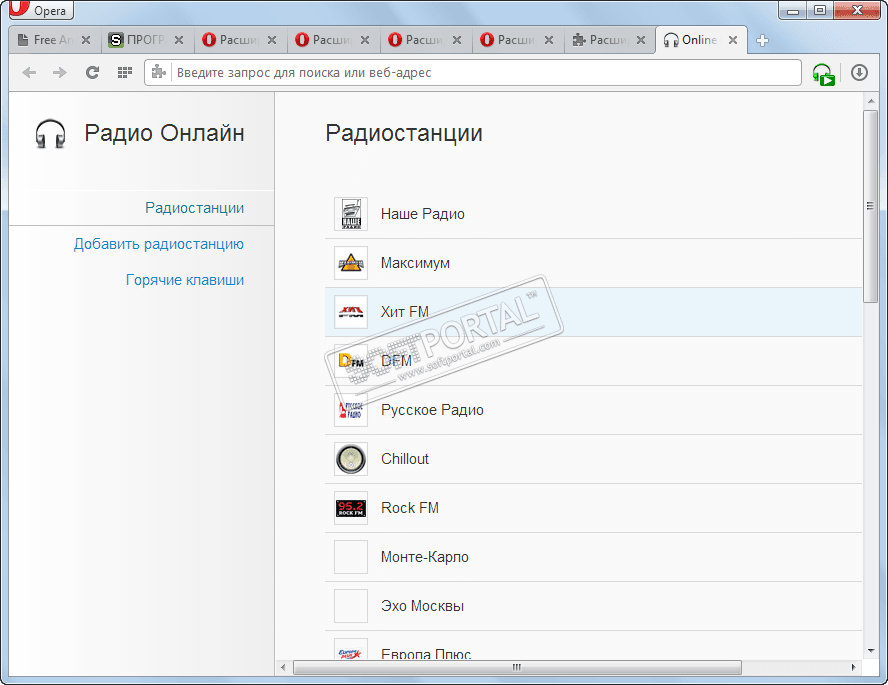The width and height of the screenshot is (888, 685).
Task: Open the Radio Online extension toolbar icon
Action: coord(823,74)
